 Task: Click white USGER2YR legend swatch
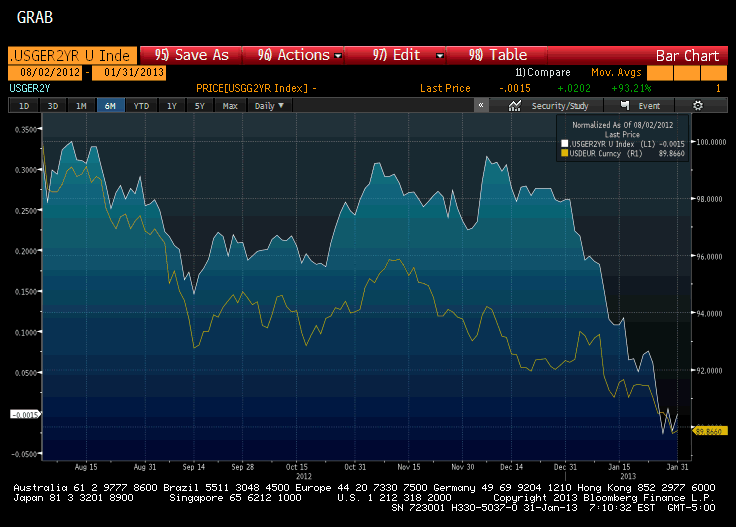pyautogui.click(x=565, y=144)
